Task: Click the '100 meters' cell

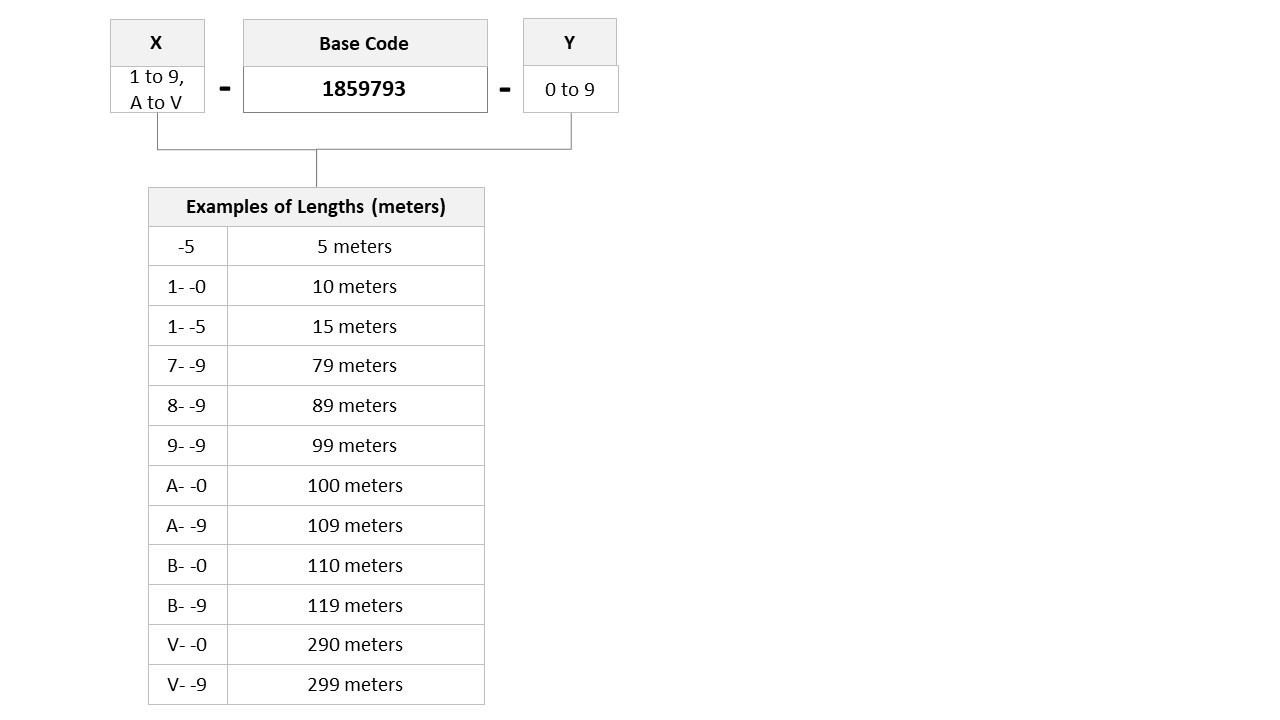Action: point(356,485)
